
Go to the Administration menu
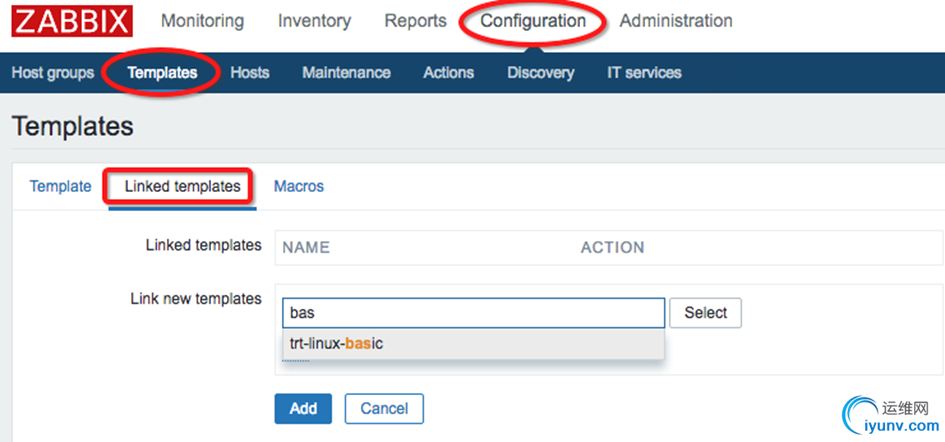click(676, 21)
